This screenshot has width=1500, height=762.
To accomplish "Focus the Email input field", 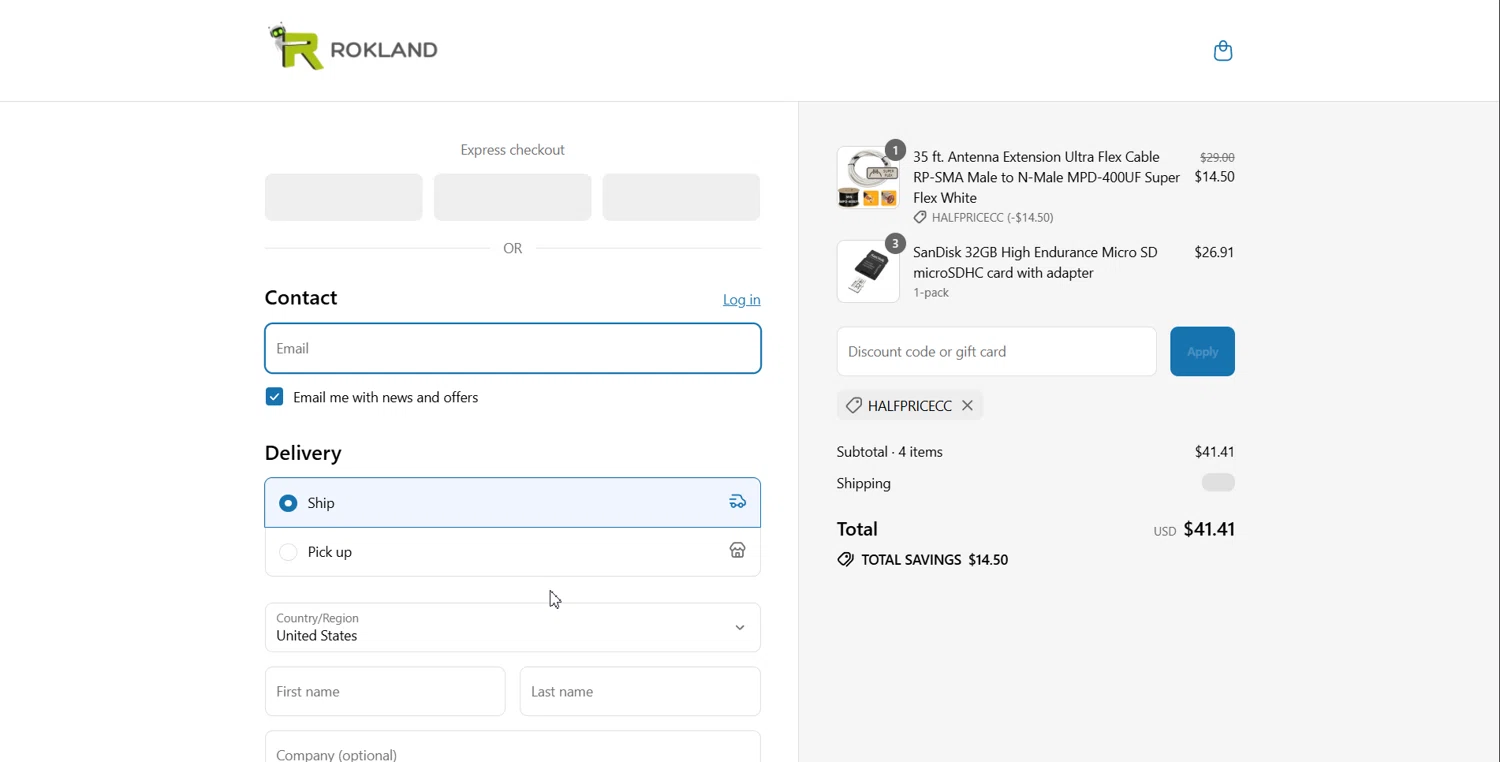I will (x=512, y=348).
